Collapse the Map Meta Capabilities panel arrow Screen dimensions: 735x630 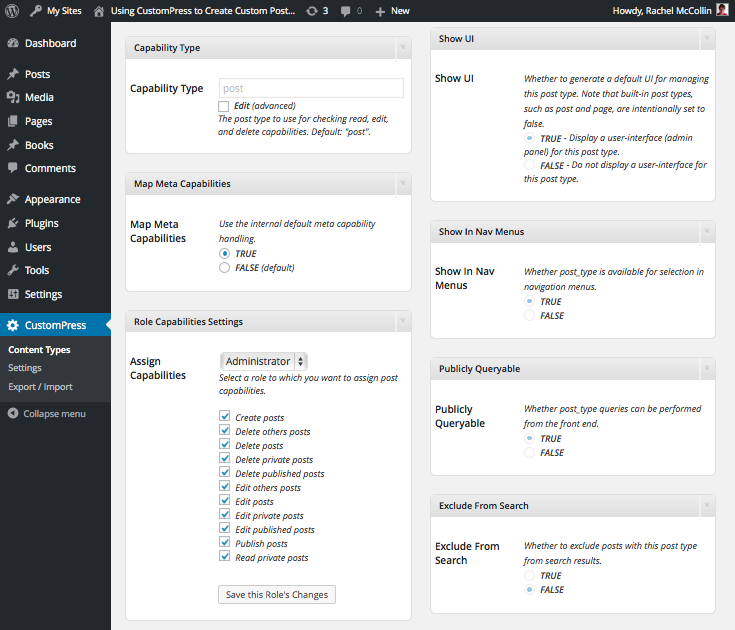coord(403,184)
